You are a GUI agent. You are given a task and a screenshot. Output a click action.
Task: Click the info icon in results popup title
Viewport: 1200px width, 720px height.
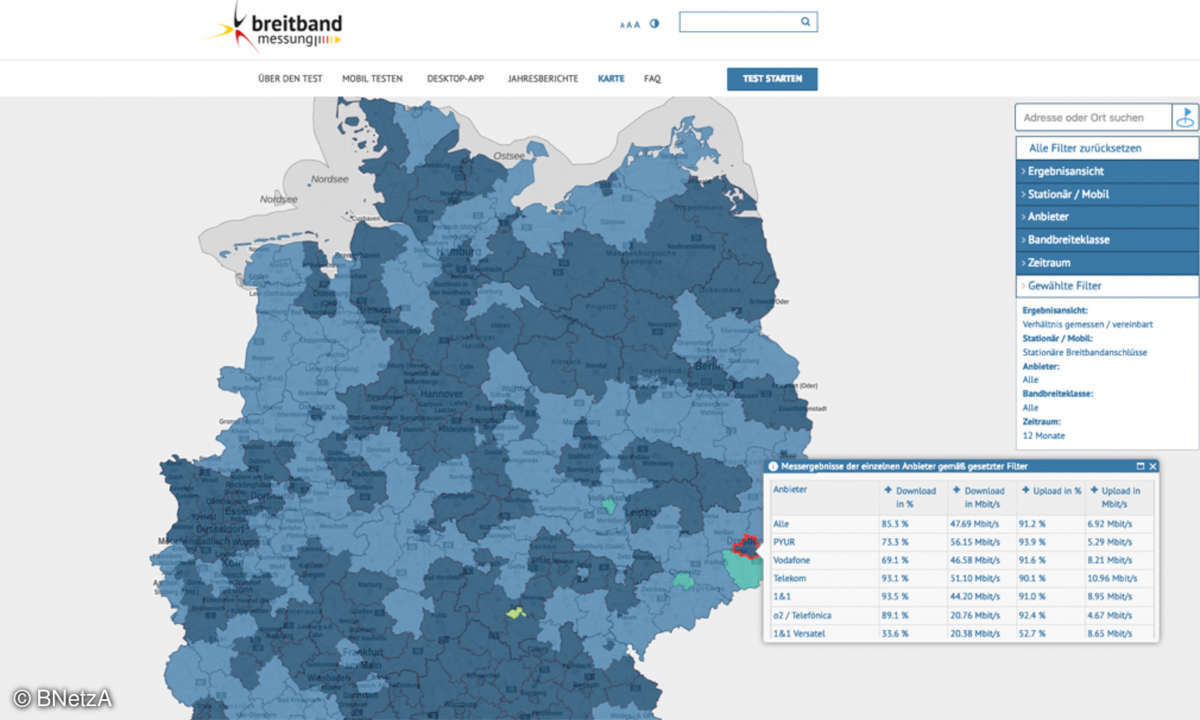coord(773,466)
